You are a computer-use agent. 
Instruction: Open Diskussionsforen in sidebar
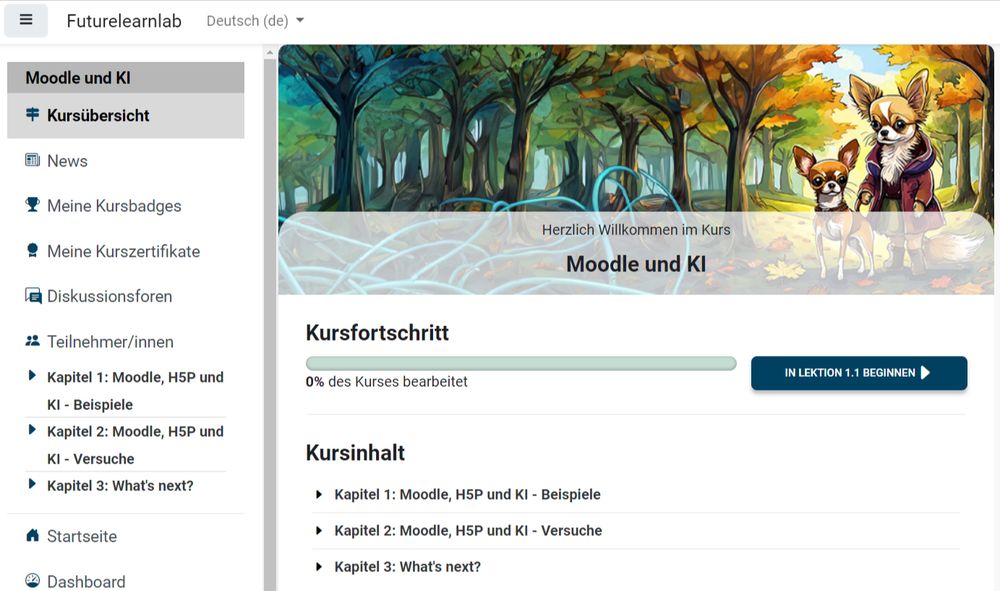(110, 296)
